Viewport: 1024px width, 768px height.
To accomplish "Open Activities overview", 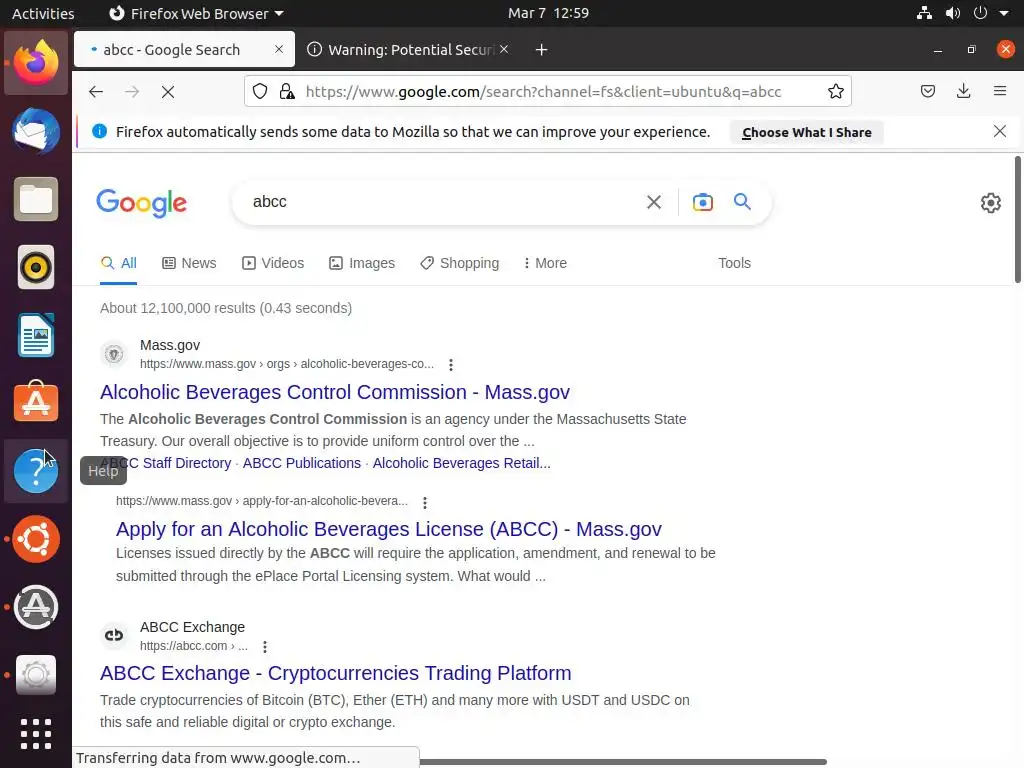I will point(43,13).
